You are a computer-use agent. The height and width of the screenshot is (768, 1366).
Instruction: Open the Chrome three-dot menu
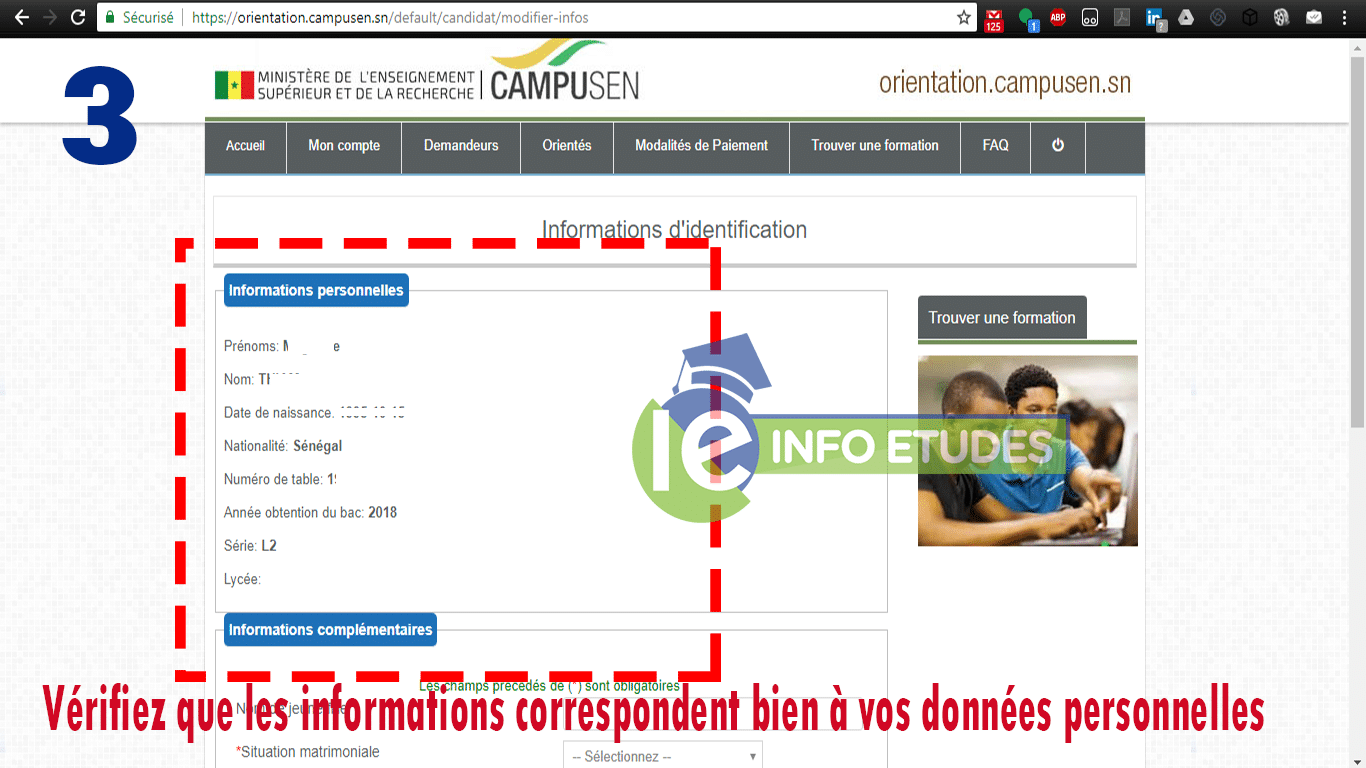click(x=1346, y=17)
